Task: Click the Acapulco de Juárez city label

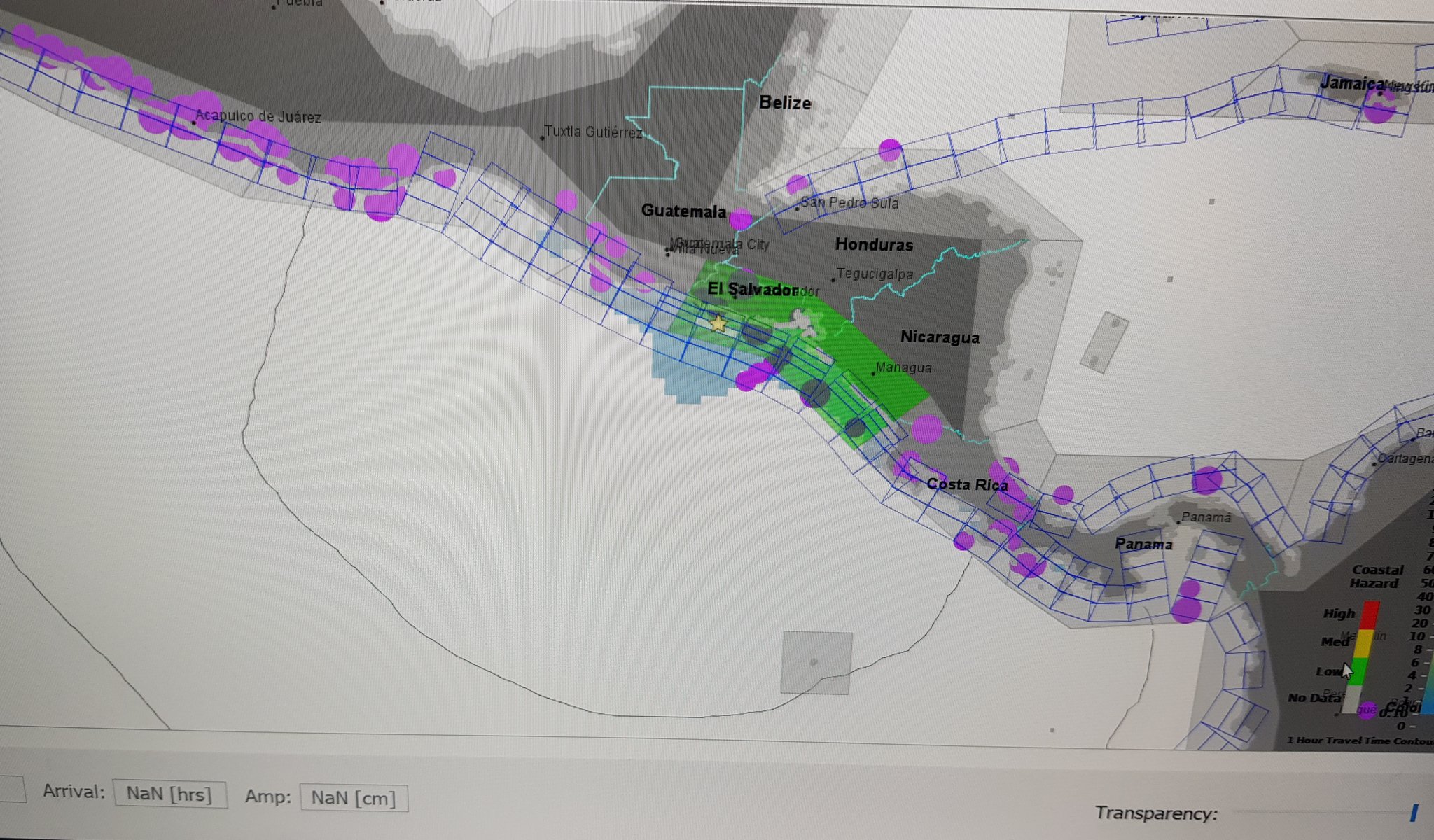Action: 258,116
